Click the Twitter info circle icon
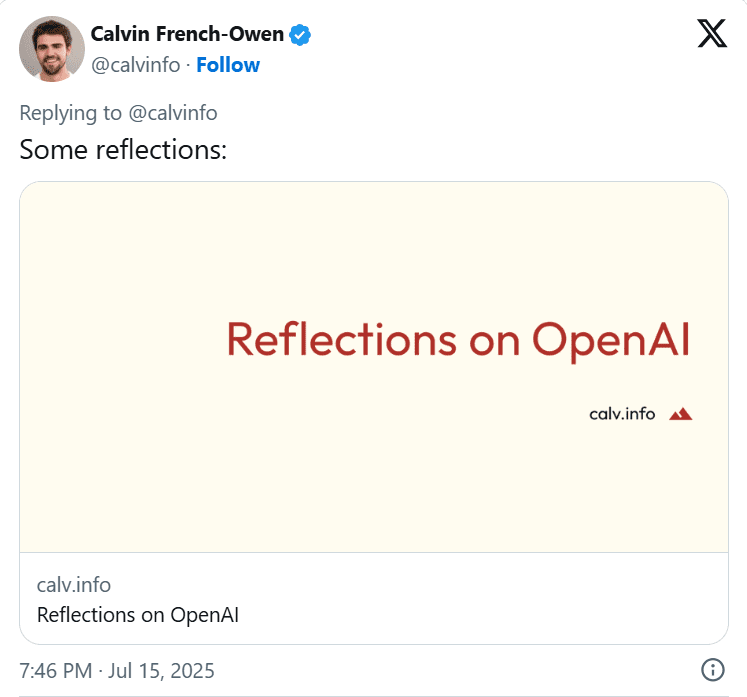Viewport: 747px width, 697px height. tap(712, 669)
